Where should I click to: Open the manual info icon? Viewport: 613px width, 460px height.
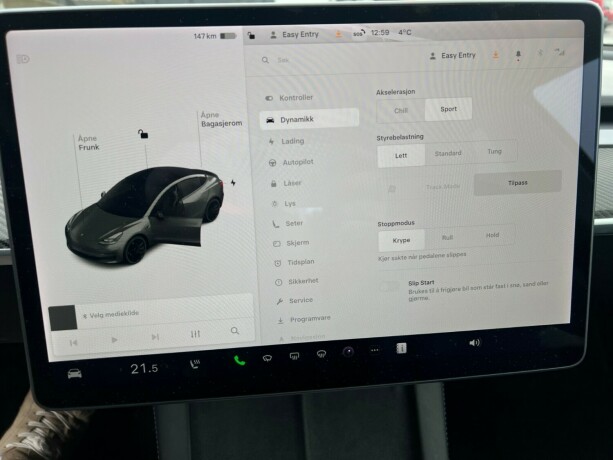coord(401,348)
